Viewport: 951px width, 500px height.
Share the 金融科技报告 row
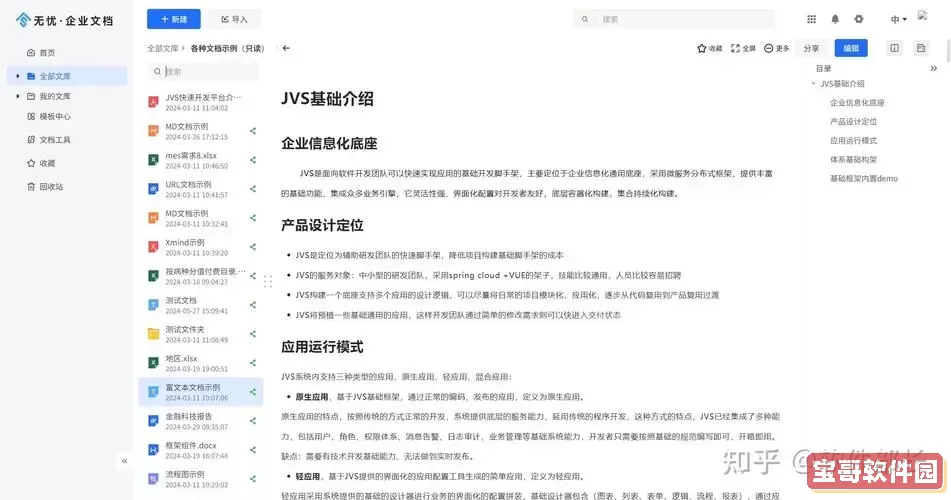[x=253, y=421]
